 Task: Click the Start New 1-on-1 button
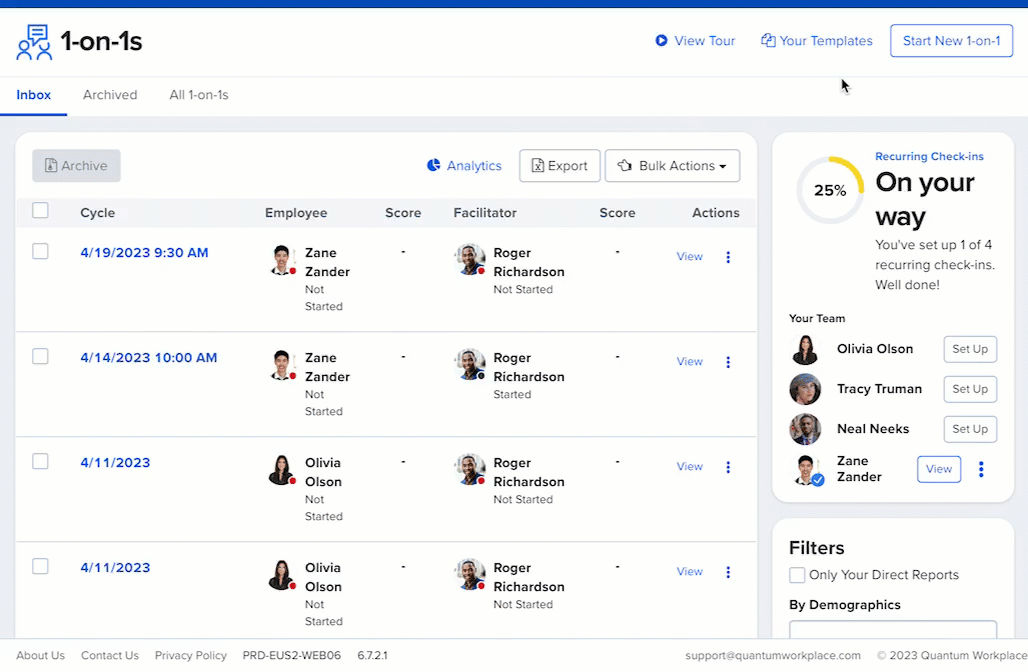(951, 41)
